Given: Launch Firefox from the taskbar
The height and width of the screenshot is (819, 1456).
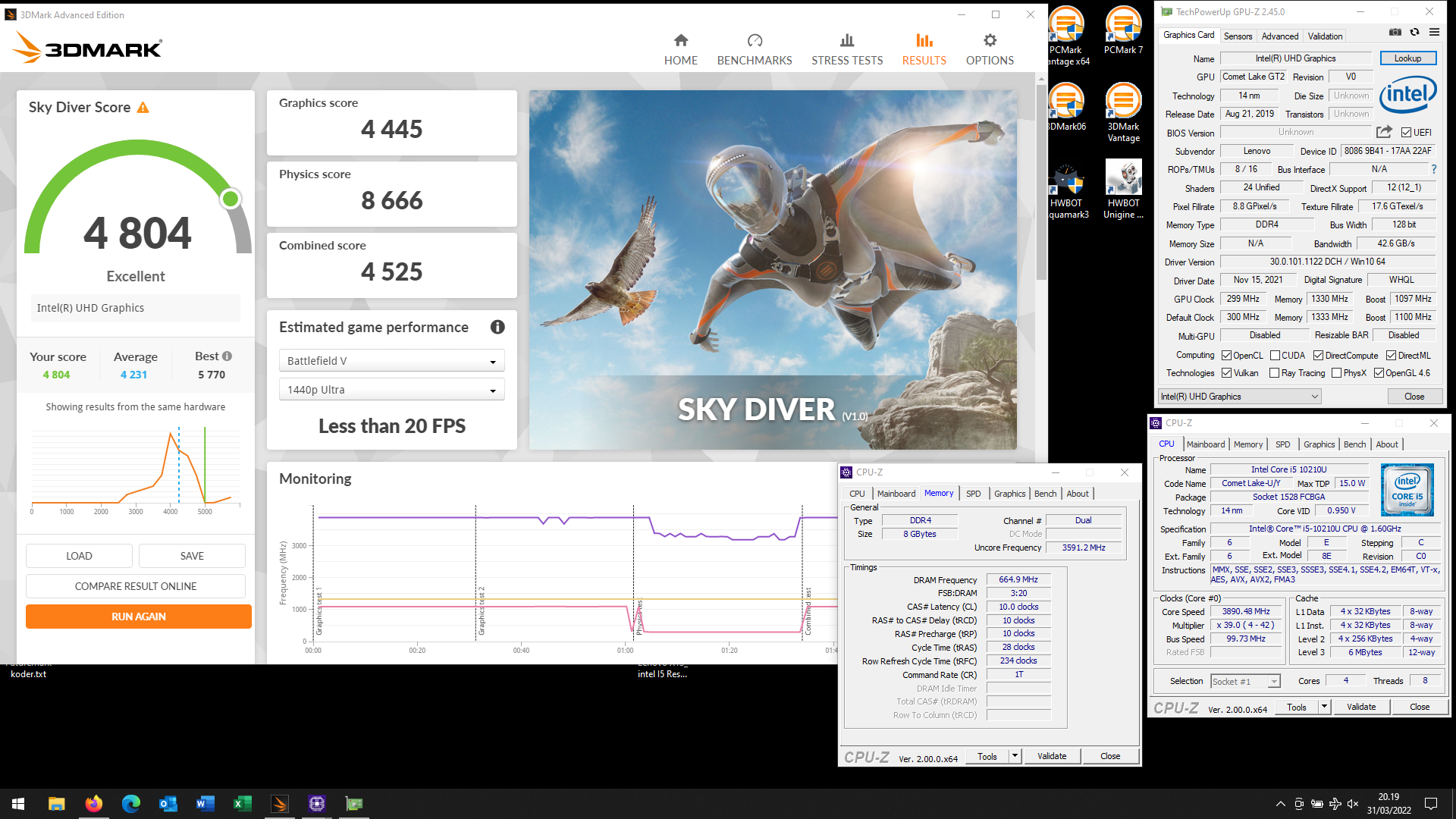Looking at the screenshot, I should pyautogui.click(x=93, y=804).
